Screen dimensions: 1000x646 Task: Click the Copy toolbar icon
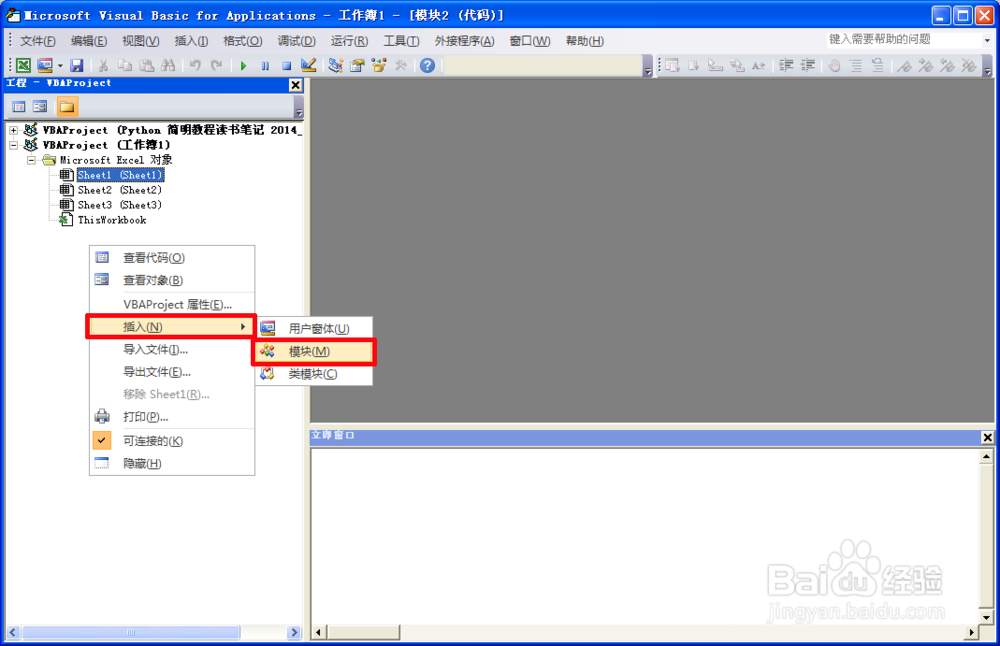click(x=125, y=65)
